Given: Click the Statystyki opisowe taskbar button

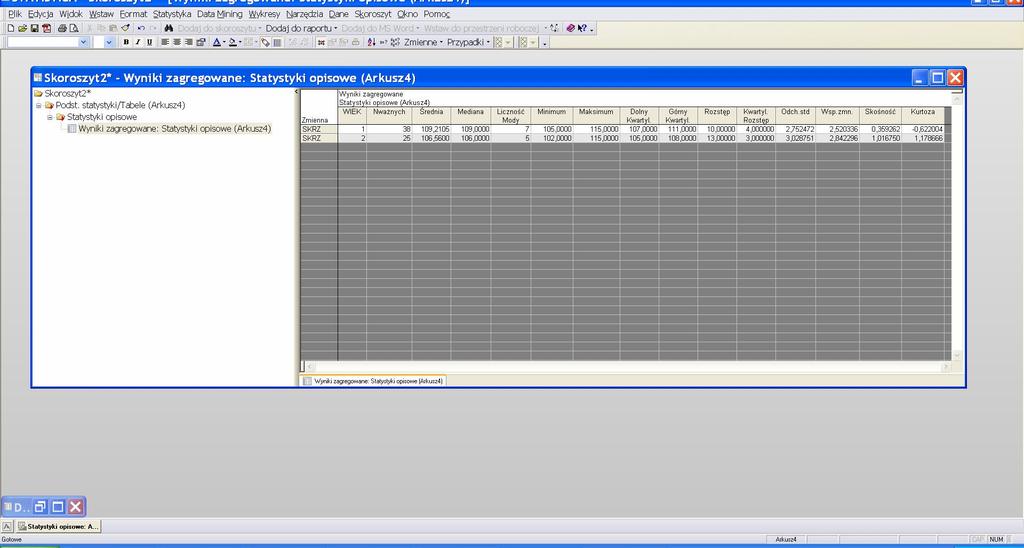Looking at the screenshot, I should pyautogui.click(x=58, y=526).
